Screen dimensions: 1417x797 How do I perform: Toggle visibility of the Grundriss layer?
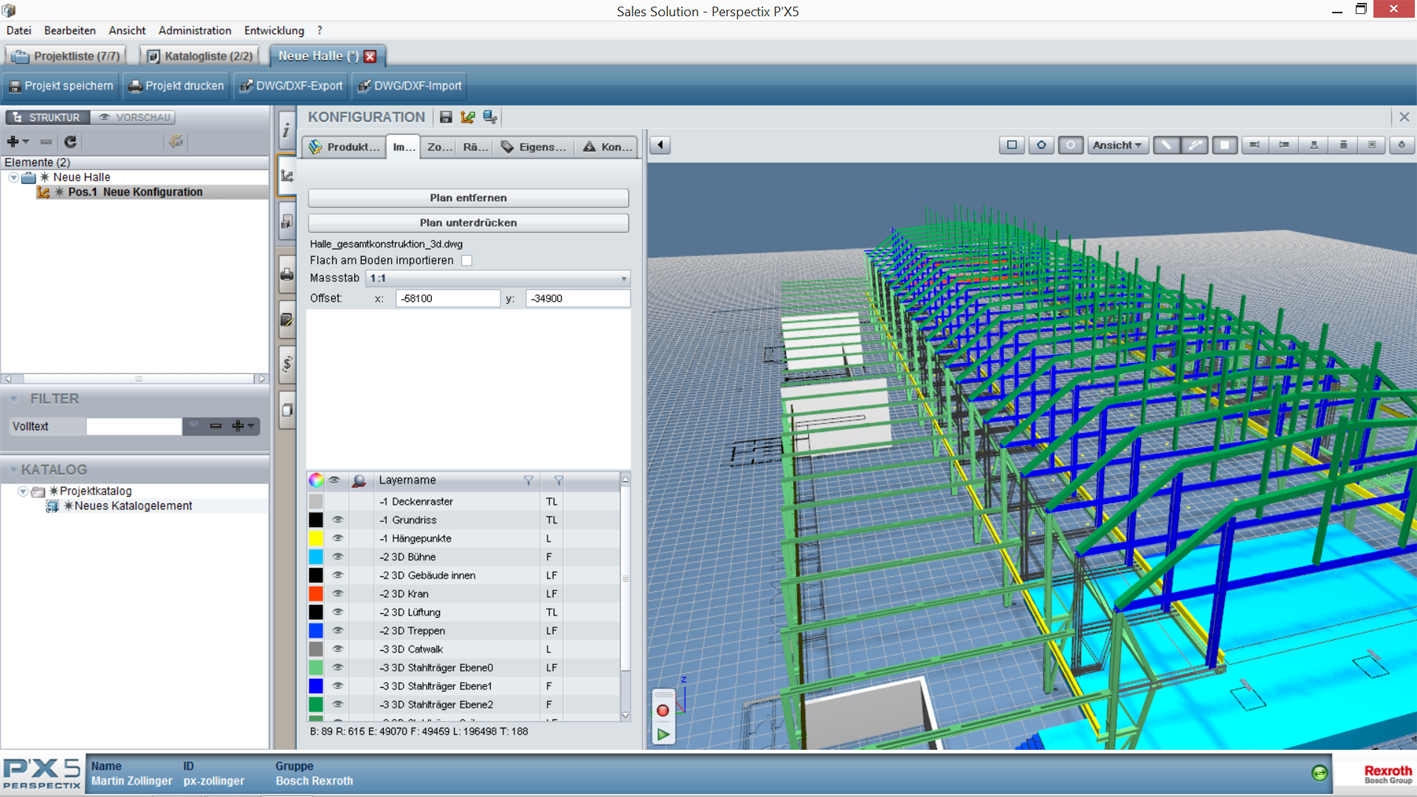[337, 520]
